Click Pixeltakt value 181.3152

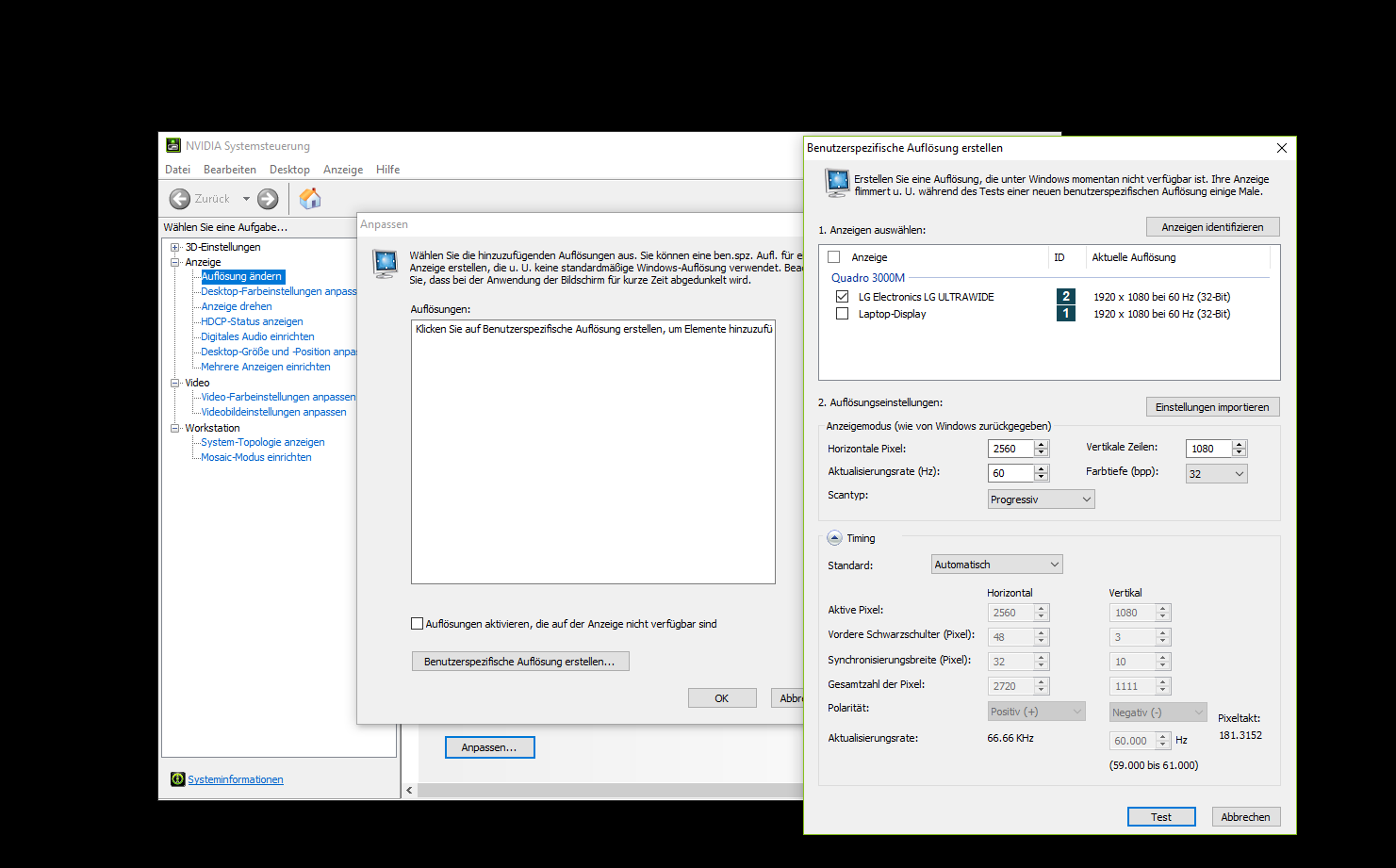pyautogui.click(x=1240, y=735)
